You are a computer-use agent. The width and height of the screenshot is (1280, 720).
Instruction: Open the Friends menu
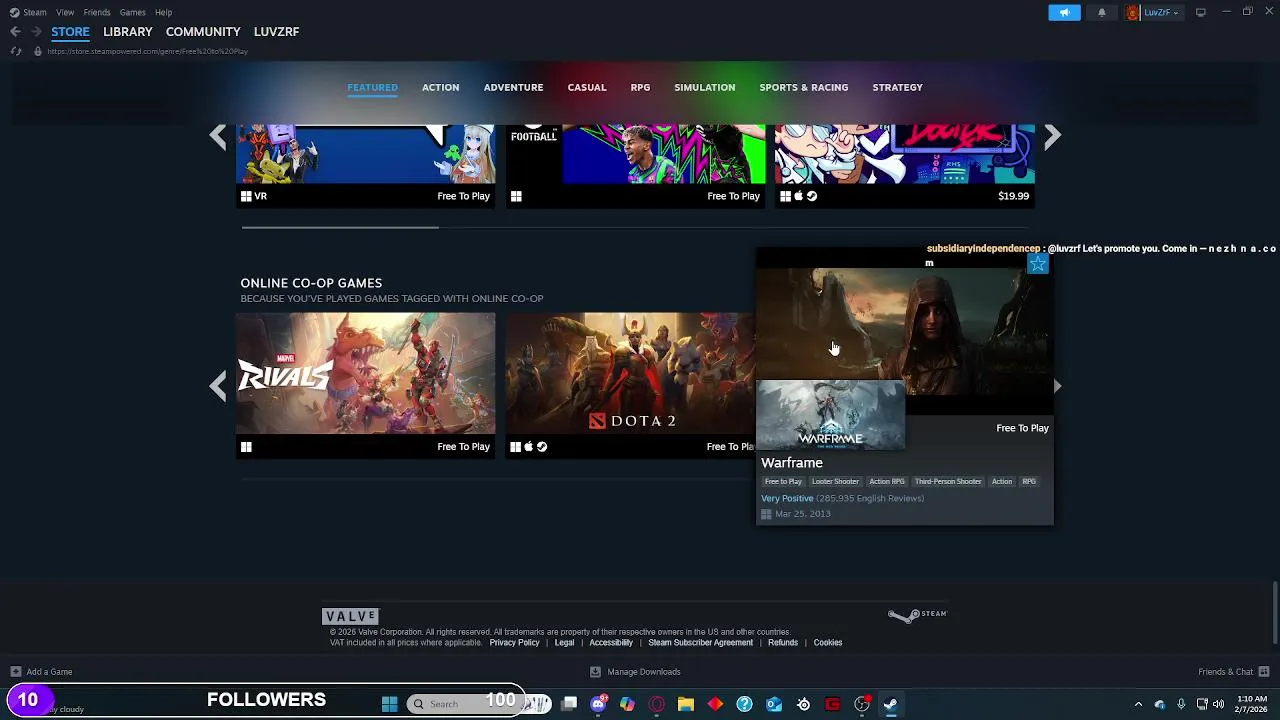point(97,12)
